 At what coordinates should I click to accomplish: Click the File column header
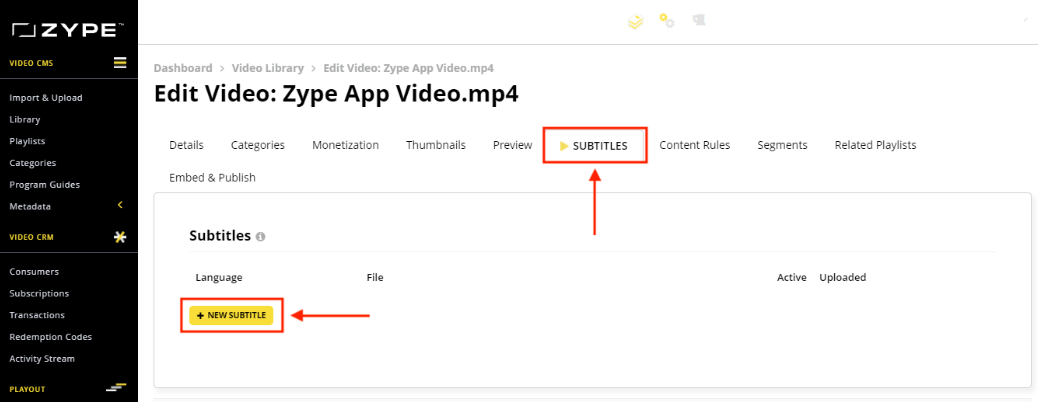[x=375, y=277]
